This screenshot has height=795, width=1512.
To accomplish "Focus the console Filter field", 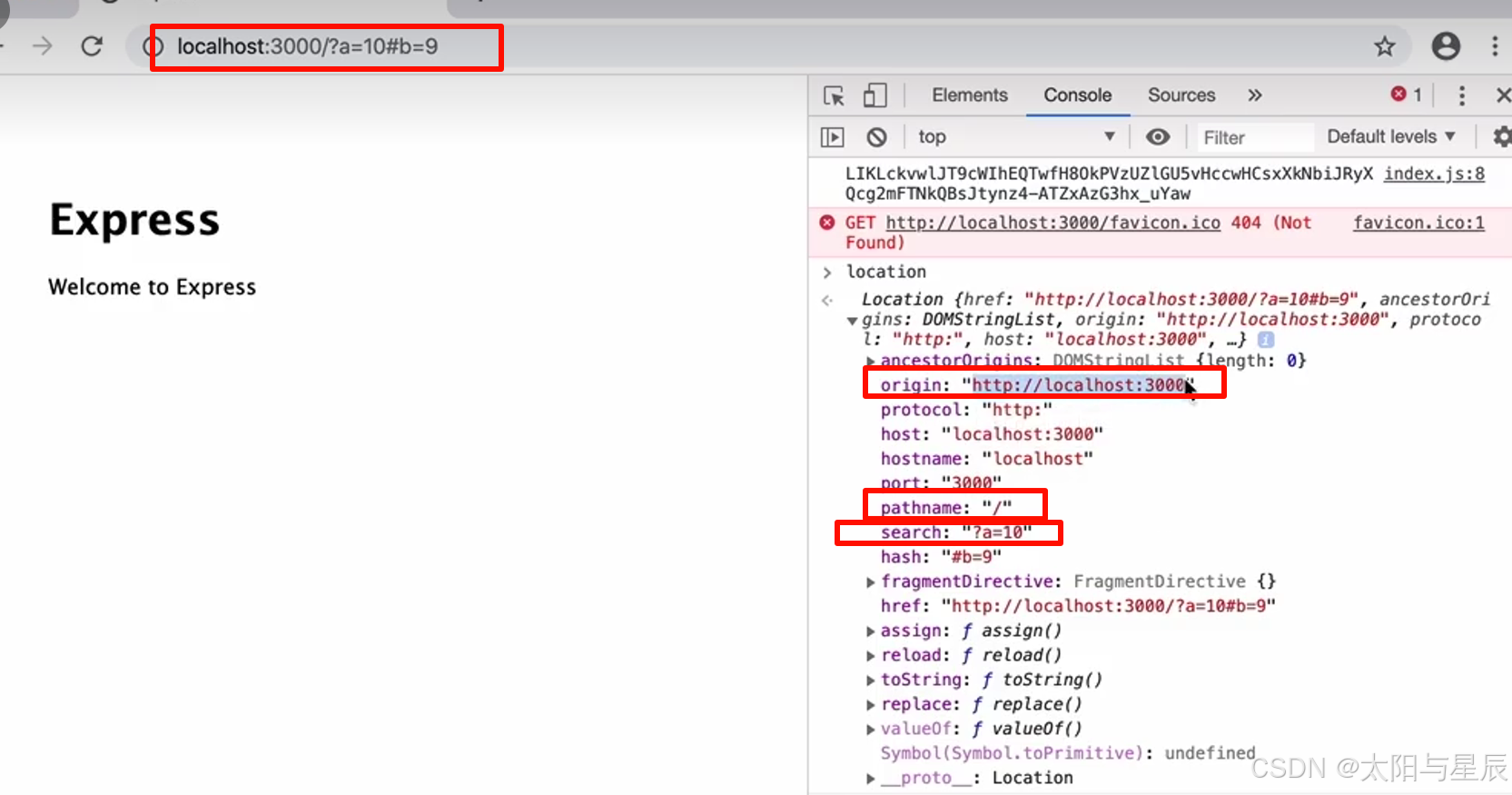I will [x=1254, y=137].
